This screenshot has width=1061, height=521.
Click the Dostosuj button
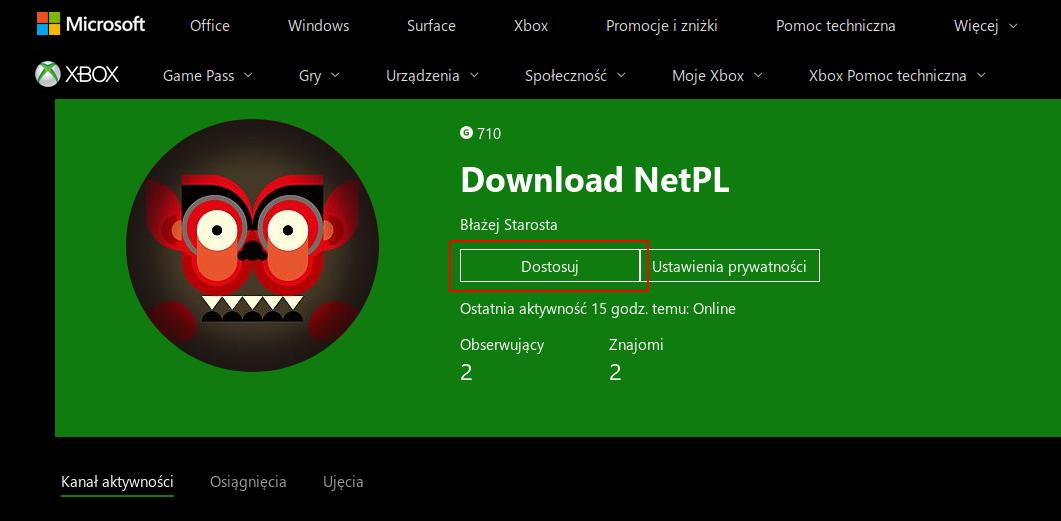pos(549,266)
